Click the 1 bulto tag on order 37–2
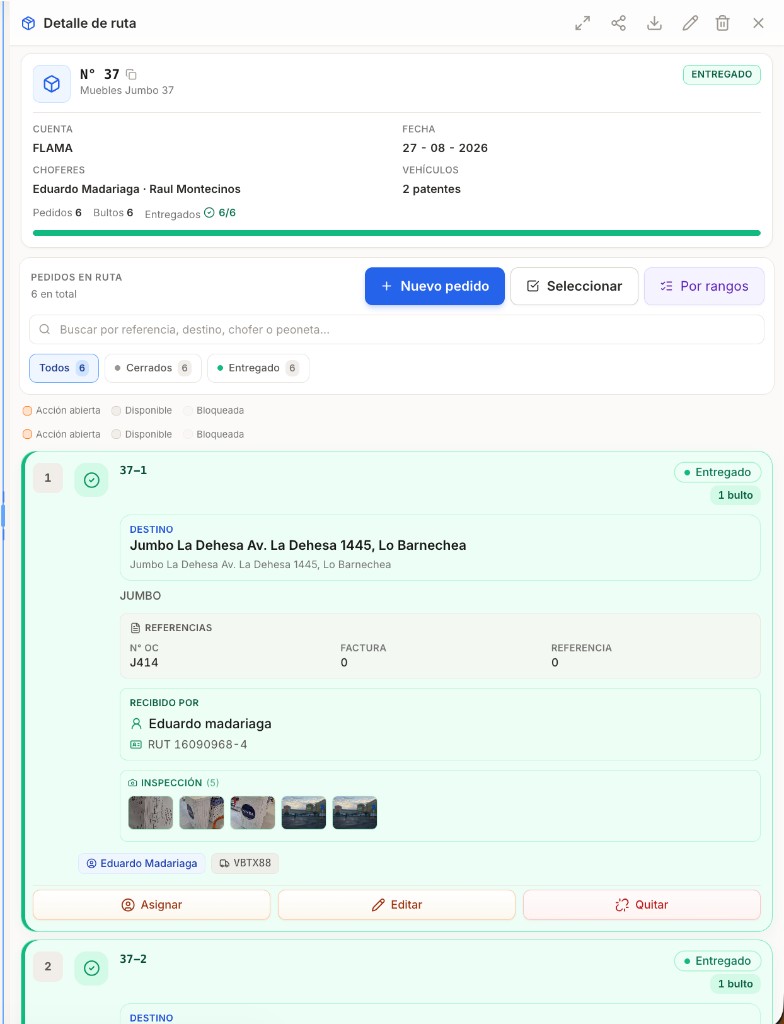This screenshot has width=784, height=1024. pyautogui.click(x=735, y=984)
